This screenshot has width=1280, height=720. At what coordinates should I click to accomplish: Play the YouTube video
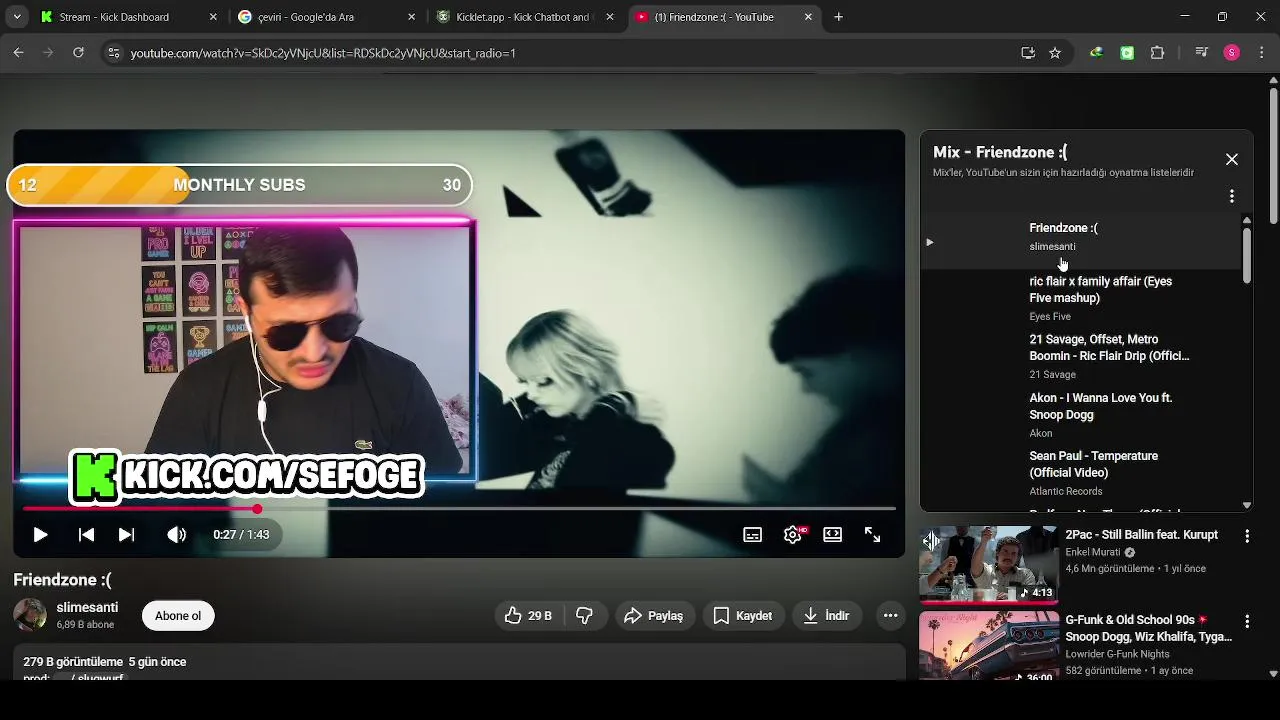(40, 535)
